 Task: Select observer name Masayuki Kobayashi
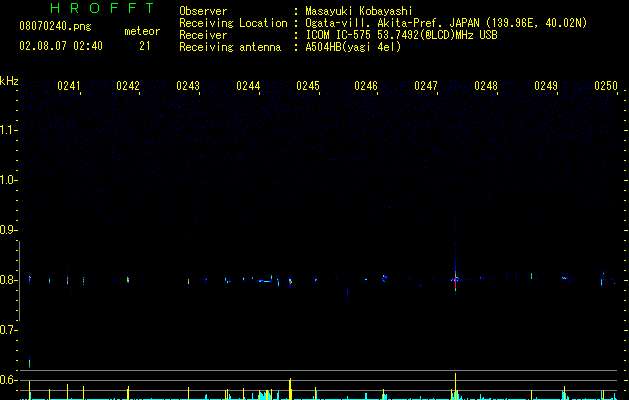point(359,11)
